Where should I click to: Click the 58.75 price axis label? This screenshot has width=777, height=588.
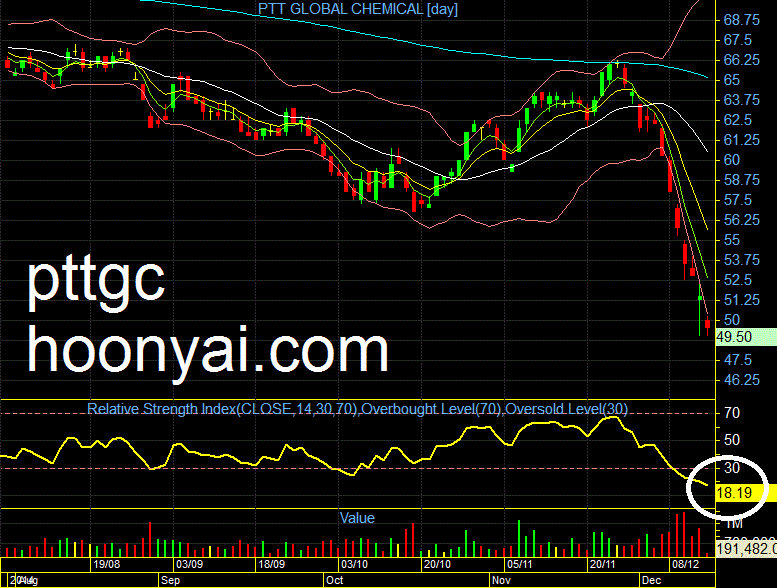741,180
